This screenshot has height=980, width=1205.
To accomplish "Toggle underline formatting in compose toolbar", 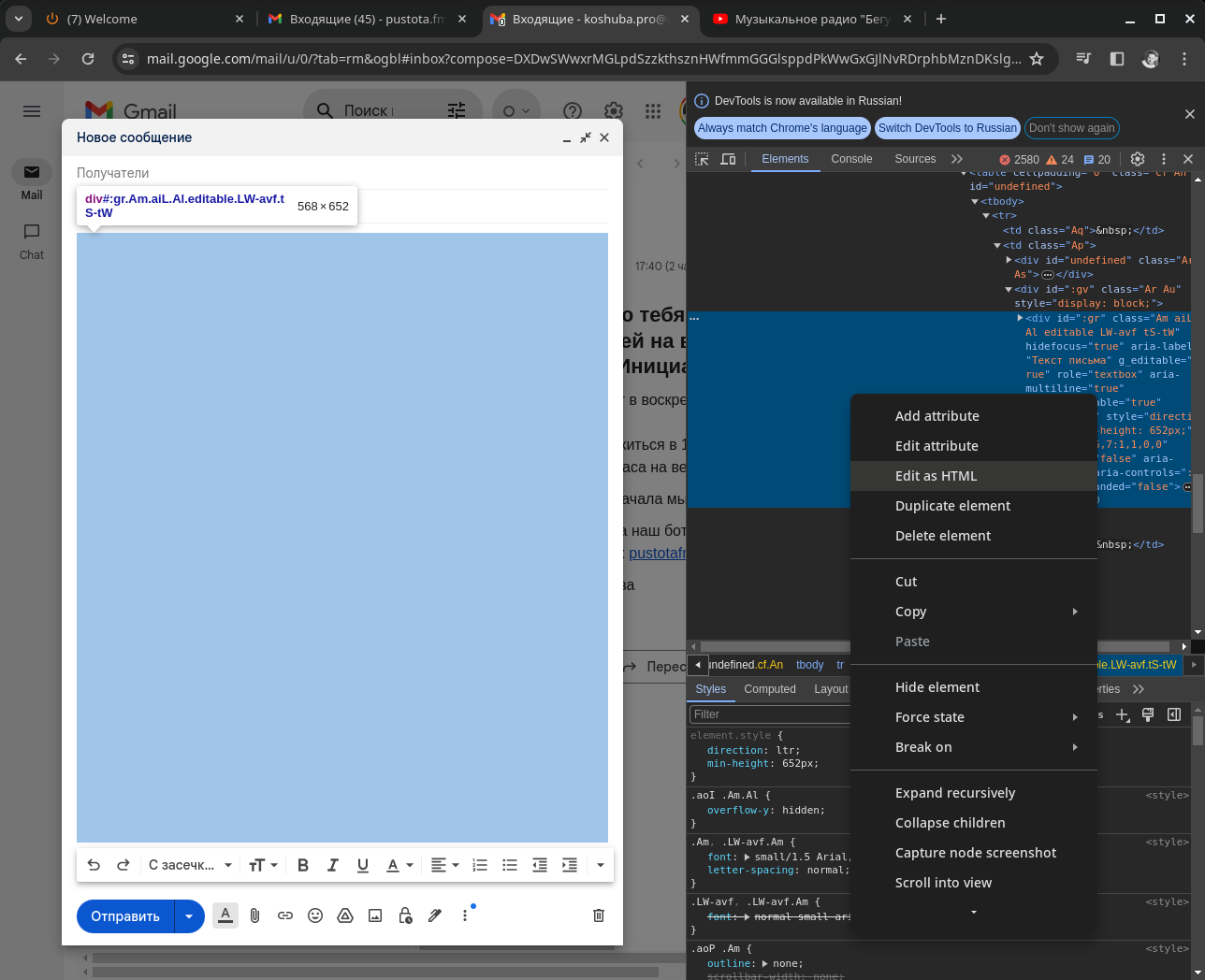I will [x=362, y=865].
